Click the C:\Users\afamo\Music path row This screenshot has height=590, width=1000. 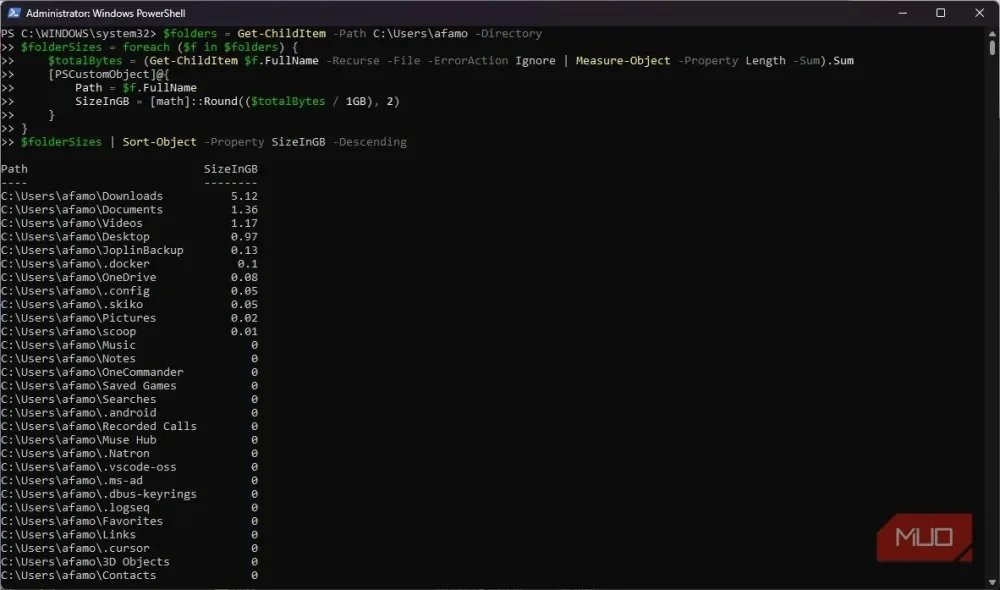68,345
